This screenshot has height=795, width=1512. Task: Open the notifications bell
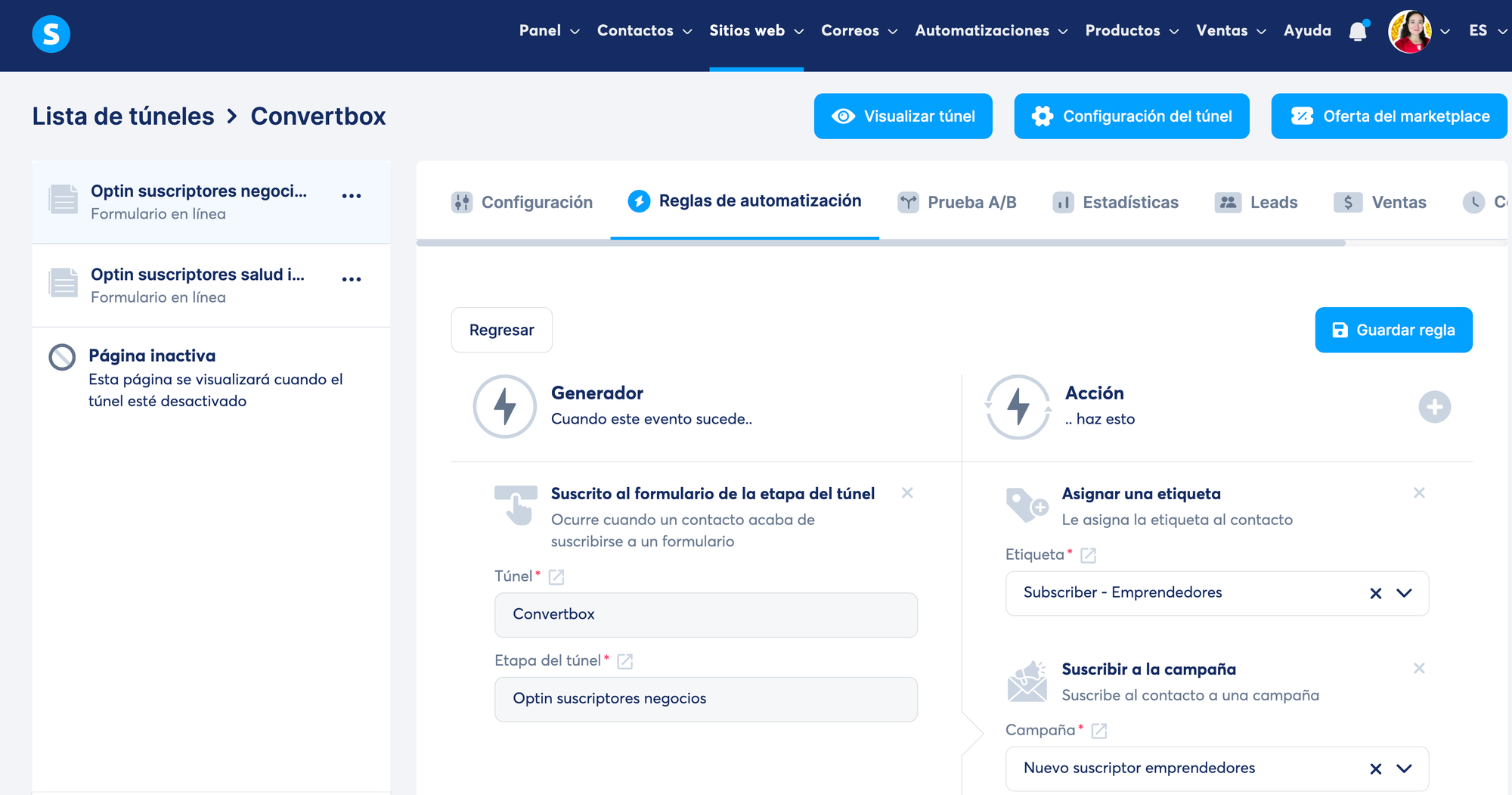[1359, 31]
